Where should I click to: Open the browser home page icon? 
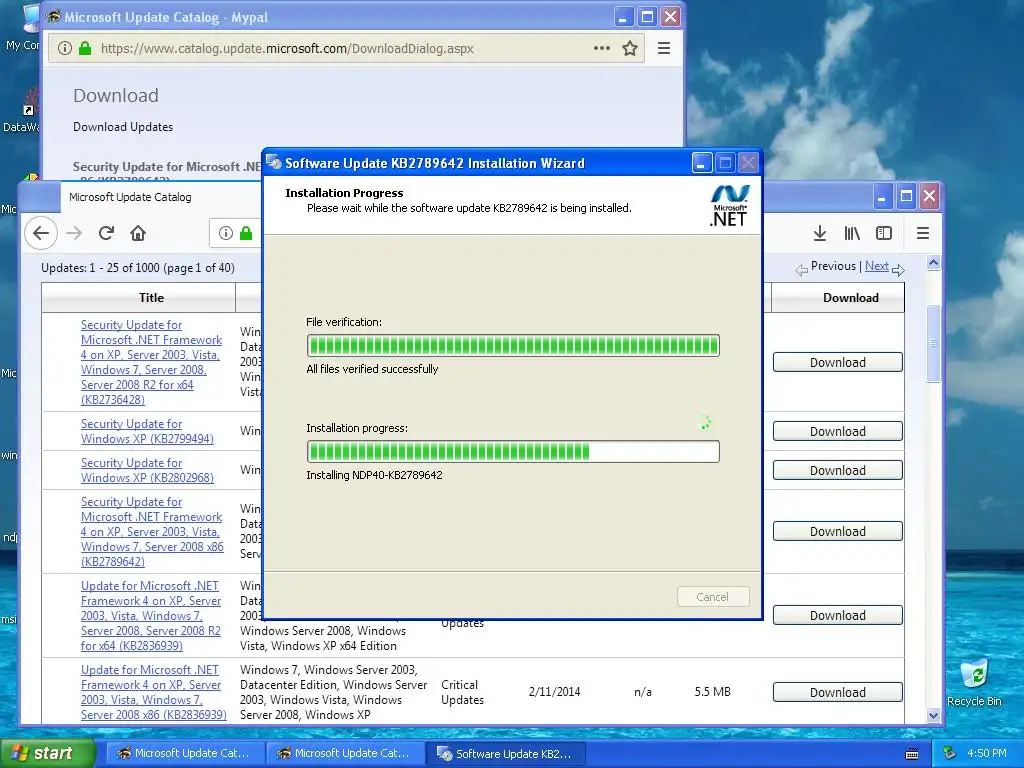point(138,233)
